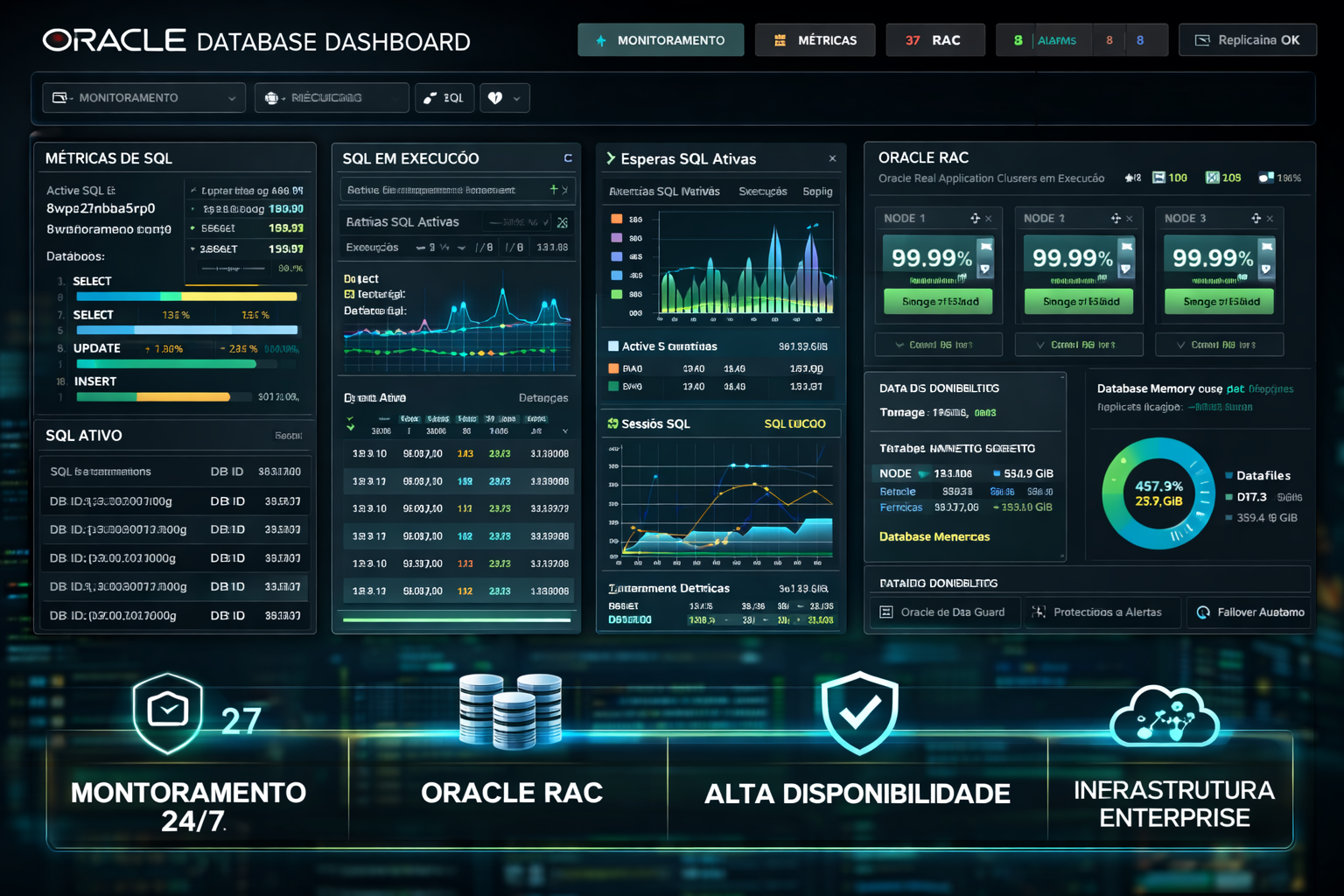The height and width of the screenshot is (896, 1344).
Task: Toggle the yellow checkbox beside leoterégi
Action: [349, 294]
